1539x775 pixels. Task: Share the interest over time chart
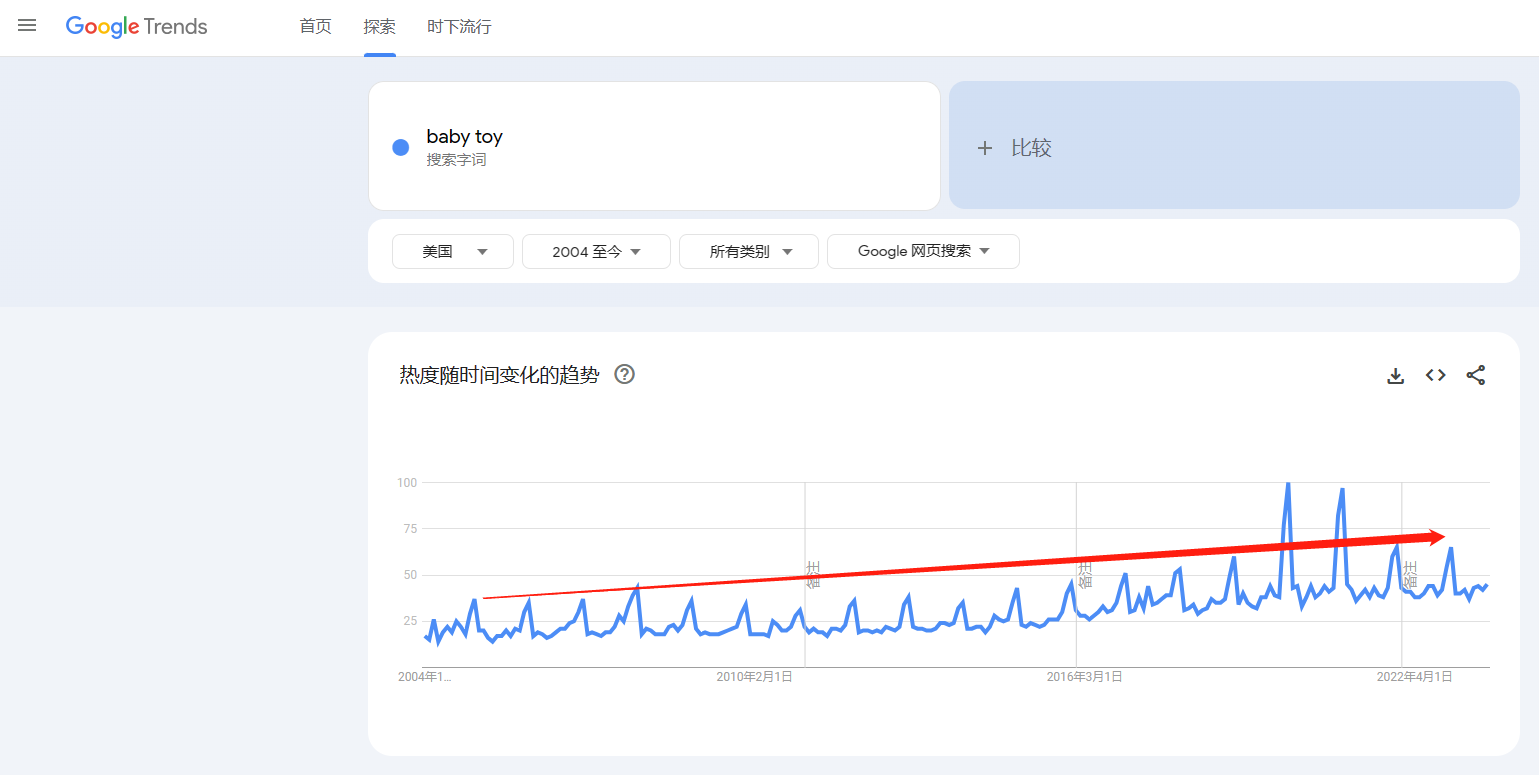[x=1476, y=375]
